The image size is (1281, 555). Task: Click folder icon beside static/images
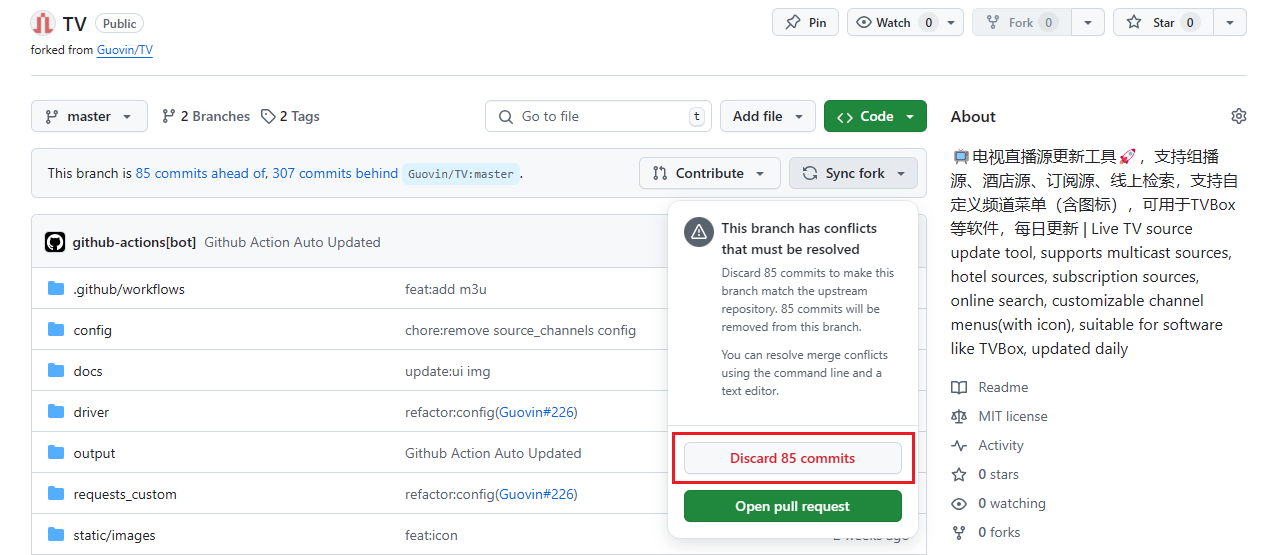[56, 535]
